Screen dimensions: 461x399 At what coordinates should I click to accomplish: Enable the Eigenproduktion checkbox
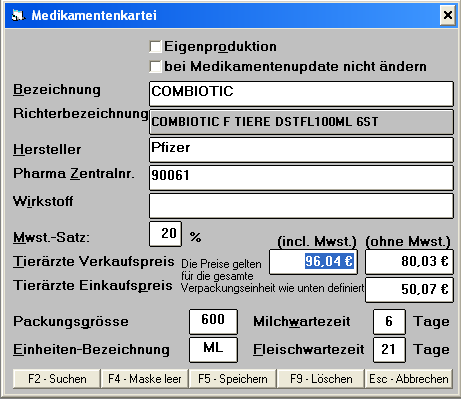155,47
